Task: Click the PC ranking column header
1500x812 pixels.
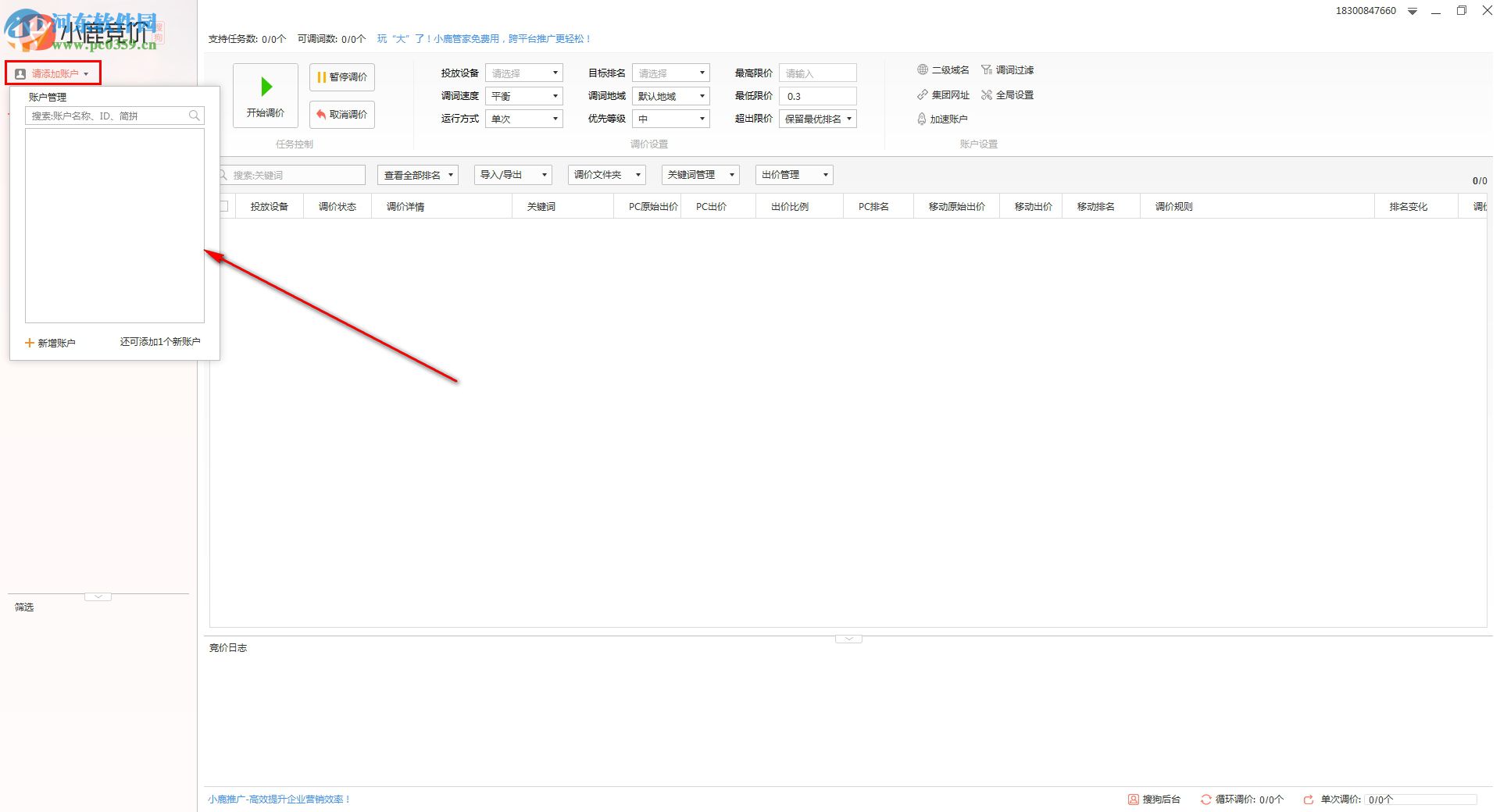Action: pos(879,207)
